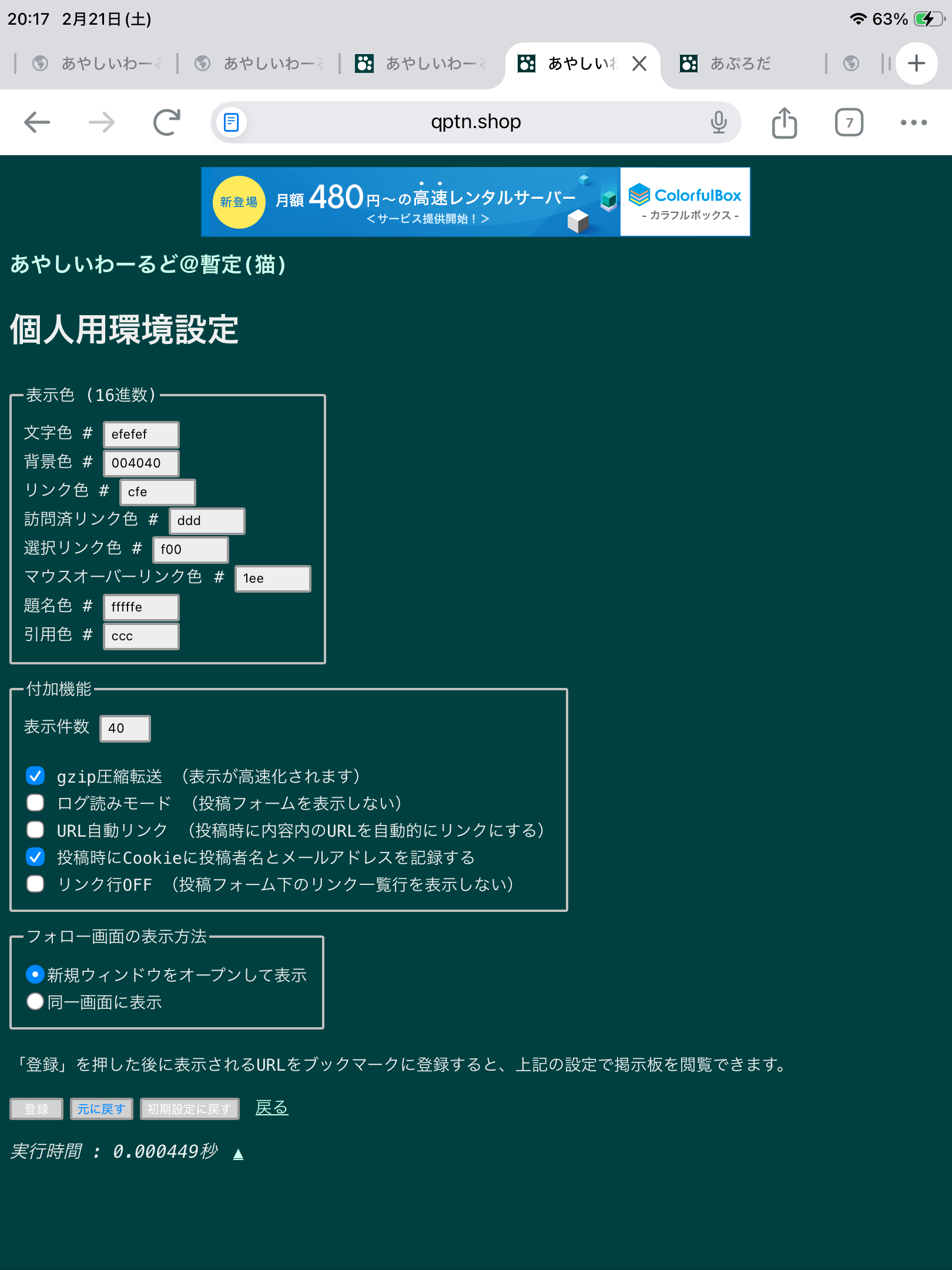
Task: Jump to top via triangle arrow link
Action: (x=238, y=1154)
